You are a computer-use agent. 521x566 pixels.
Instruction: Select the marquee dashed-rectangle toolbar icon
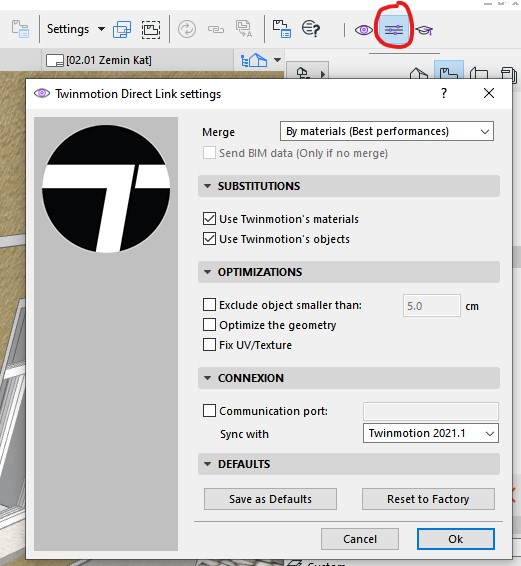151,29
